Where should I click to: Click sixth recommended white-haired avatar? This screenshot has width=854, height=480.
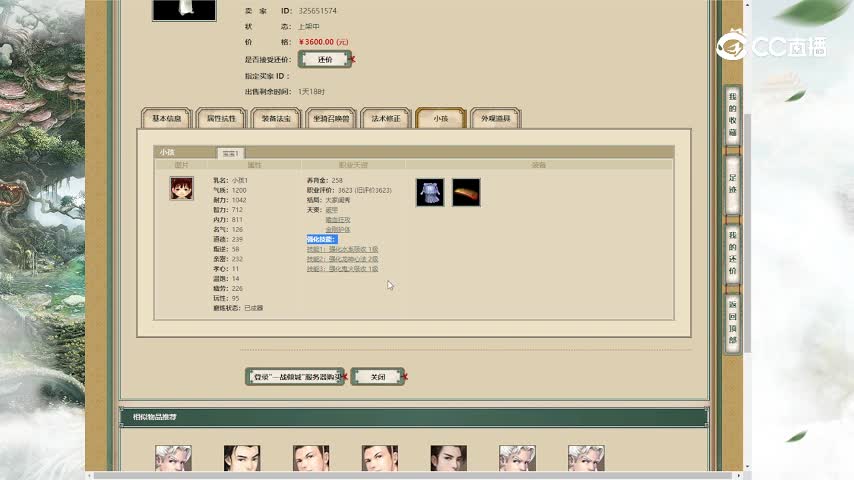click(517, 458)
